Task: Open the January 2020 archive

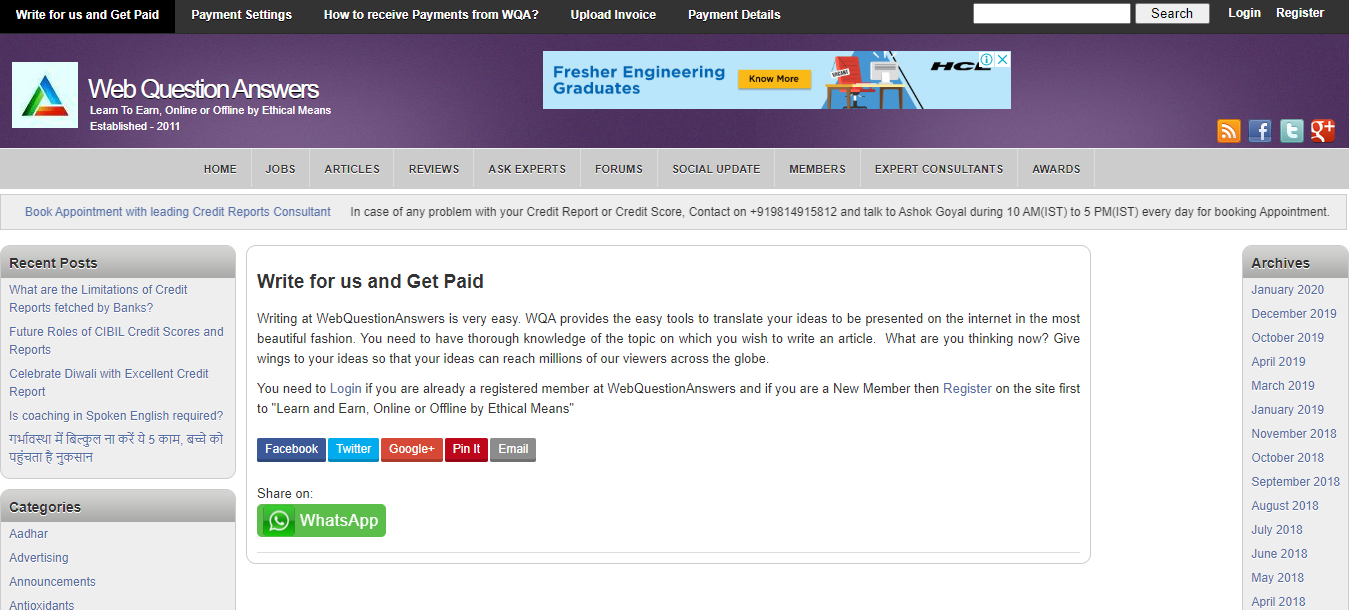Action: coord(1287,290)
